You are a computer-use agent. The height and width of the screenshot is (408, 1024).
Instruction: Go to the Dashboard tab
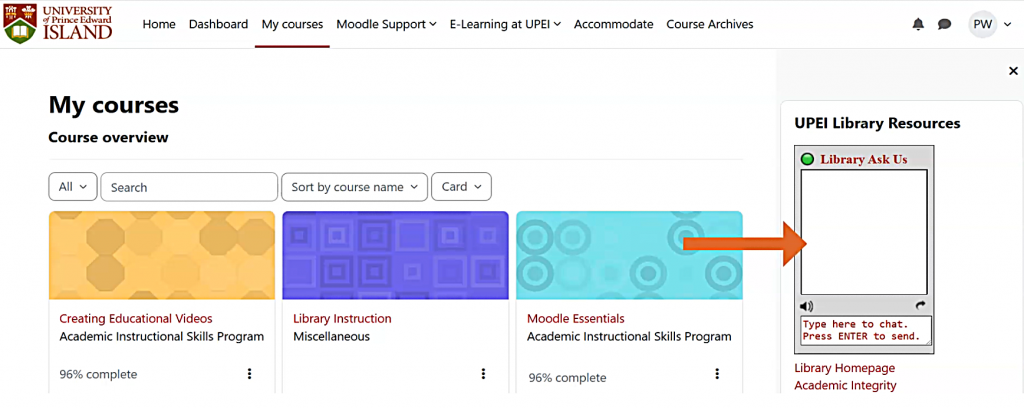[x=218, y=24]
